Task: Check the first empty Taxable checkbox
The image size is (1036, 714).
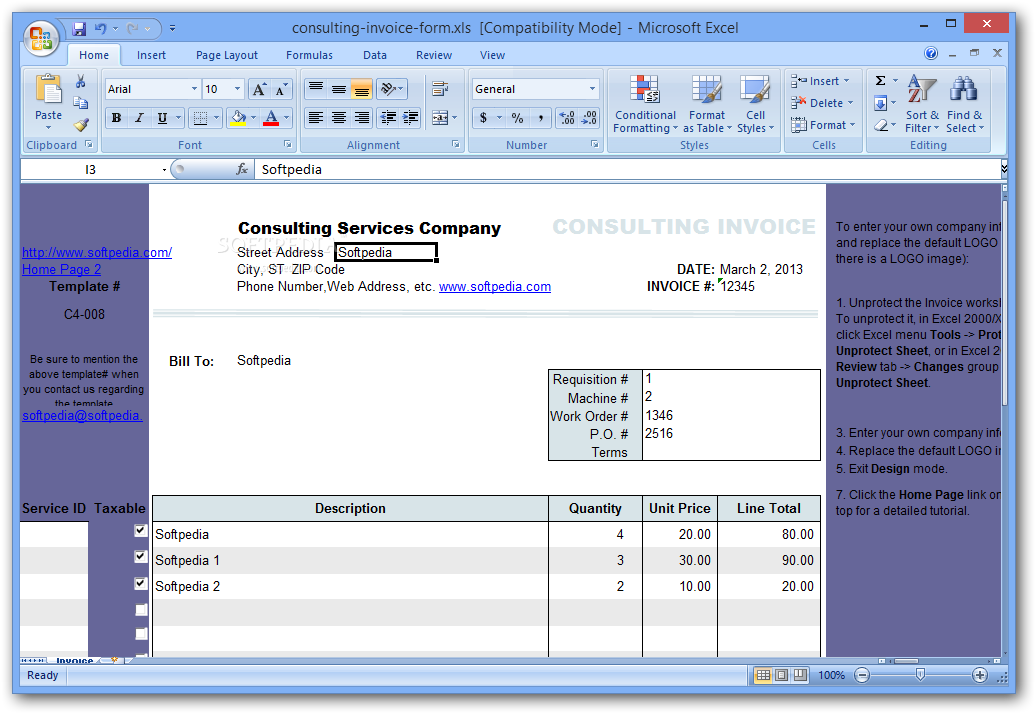Action: (141, 610)
